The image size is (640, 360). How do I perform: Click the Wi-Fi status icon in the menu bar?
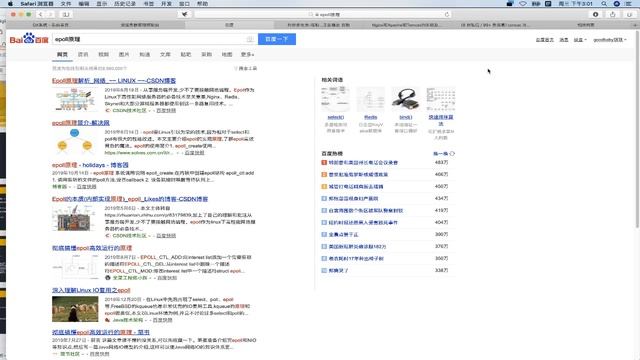pos(523,4)
